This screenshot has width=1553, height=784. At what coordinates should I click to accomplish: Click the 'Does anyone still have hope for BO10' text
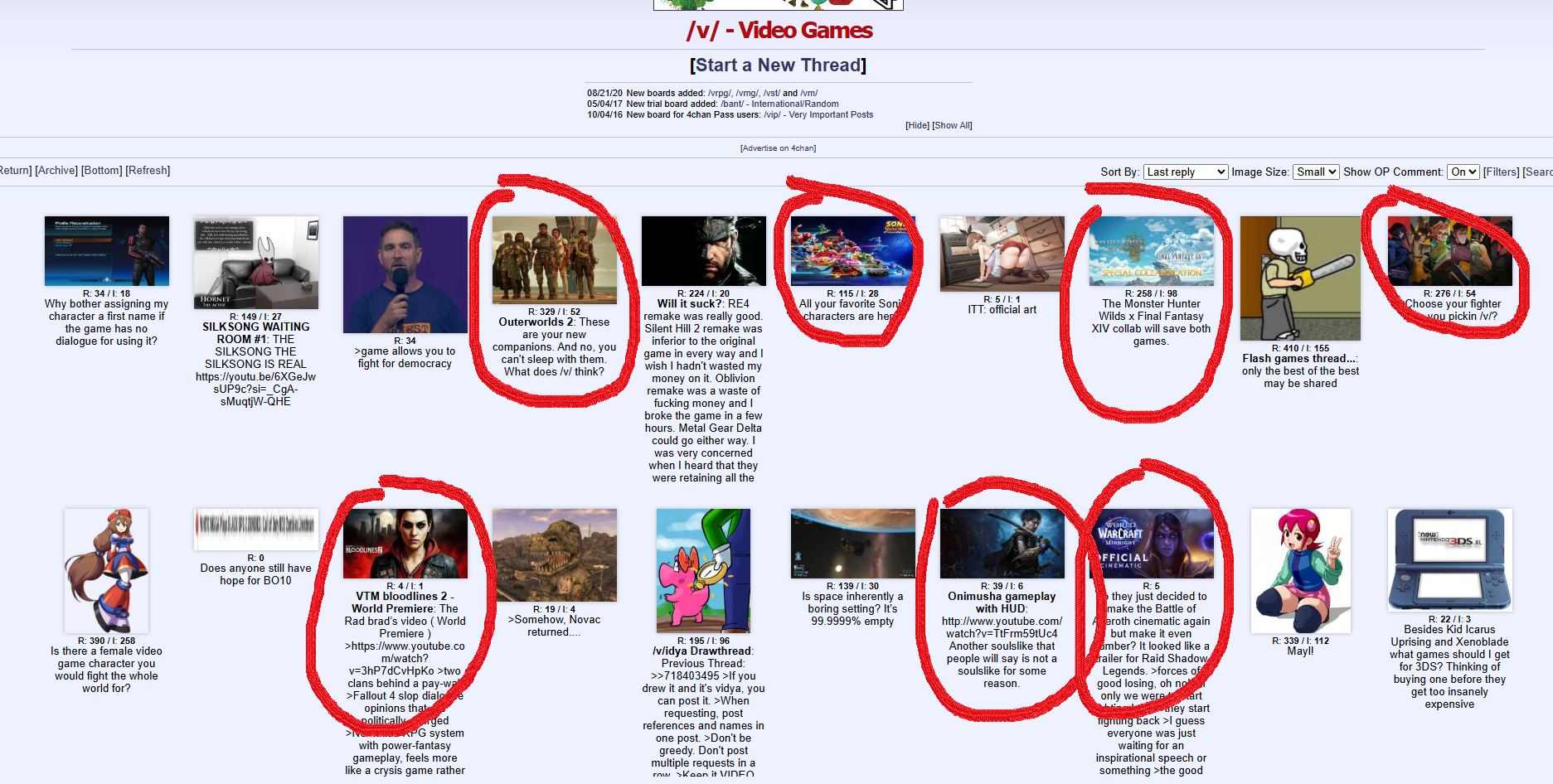point(256,574)
